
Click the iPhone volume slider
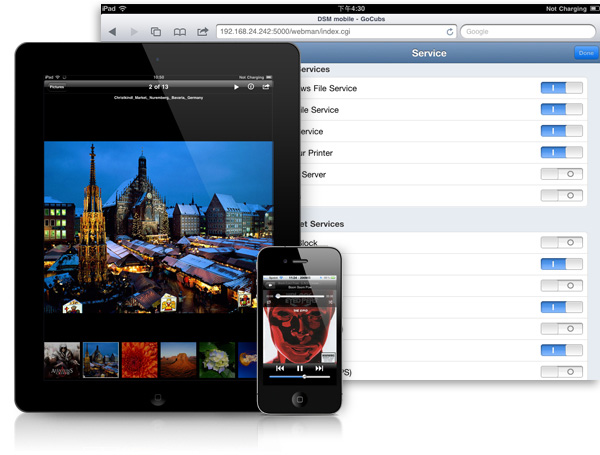pos(300,378)
